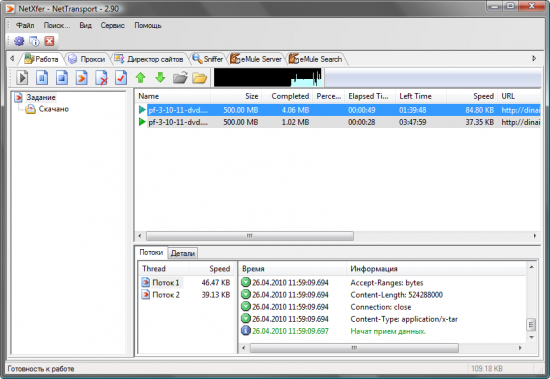550x379 pixels.
Task: Move task up with green up arrow
Action: point(141,78)
